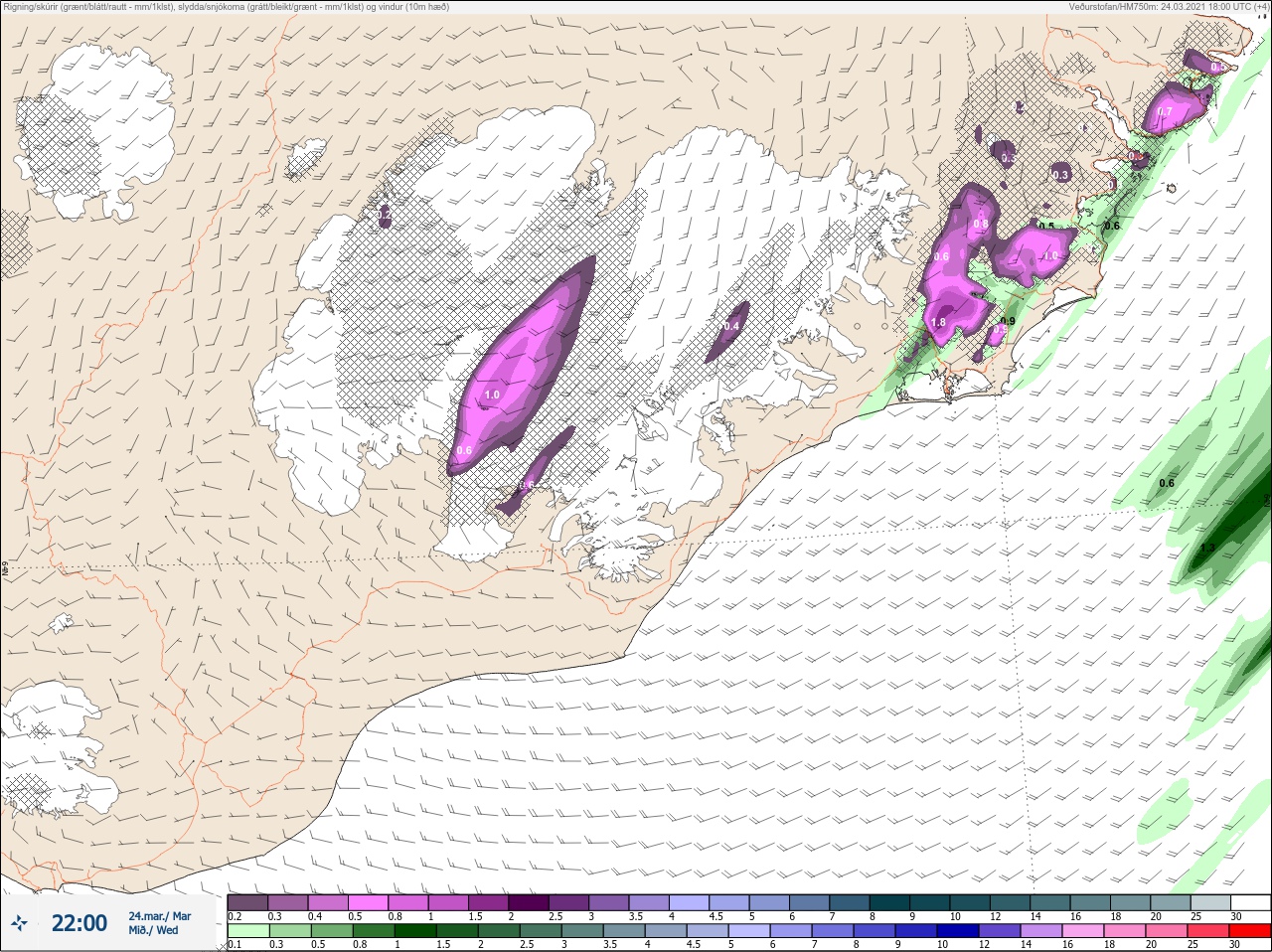Click the 0.2 value on the map
The image size is (1272, 952).
tap(385, 215)
